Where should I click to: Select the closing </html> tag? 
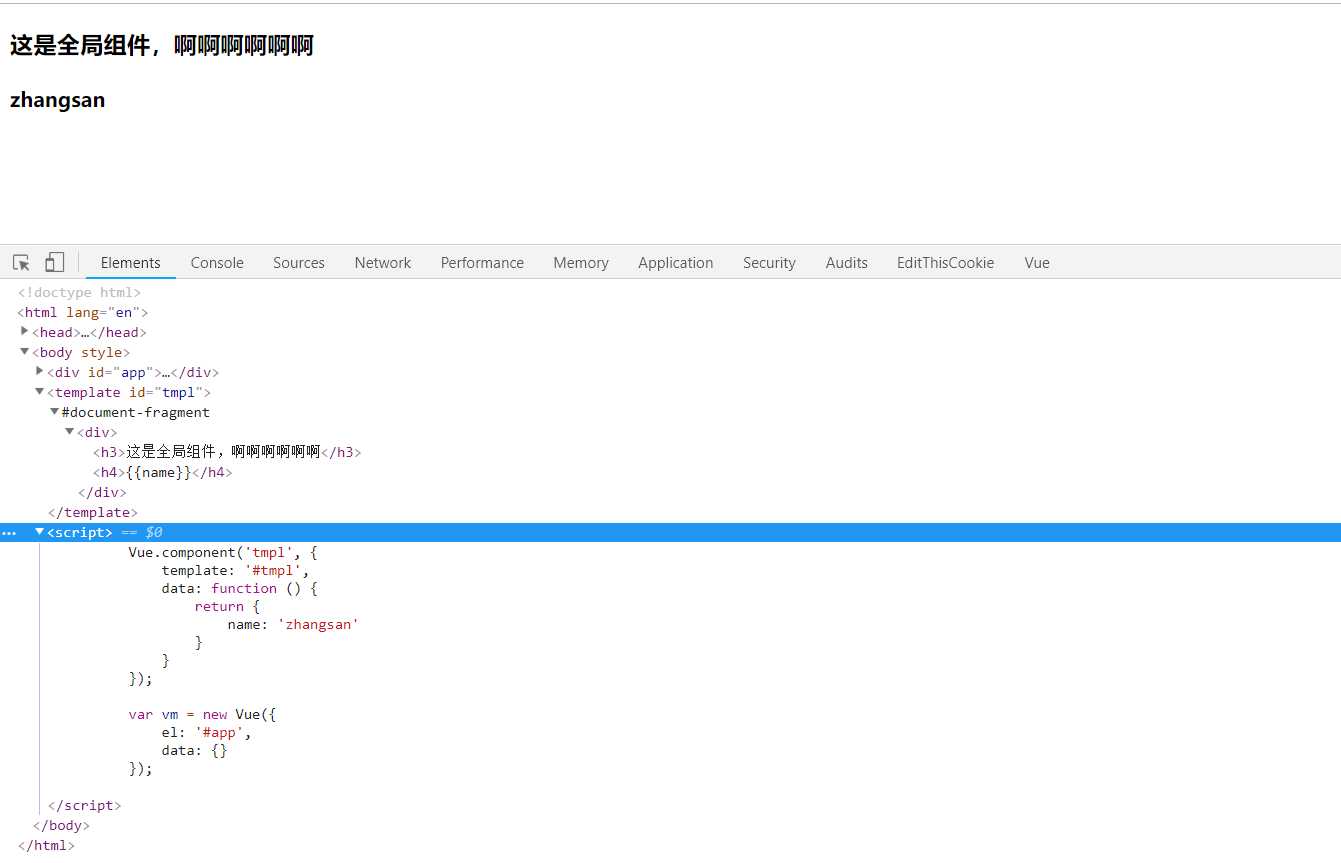pos(46,845)
